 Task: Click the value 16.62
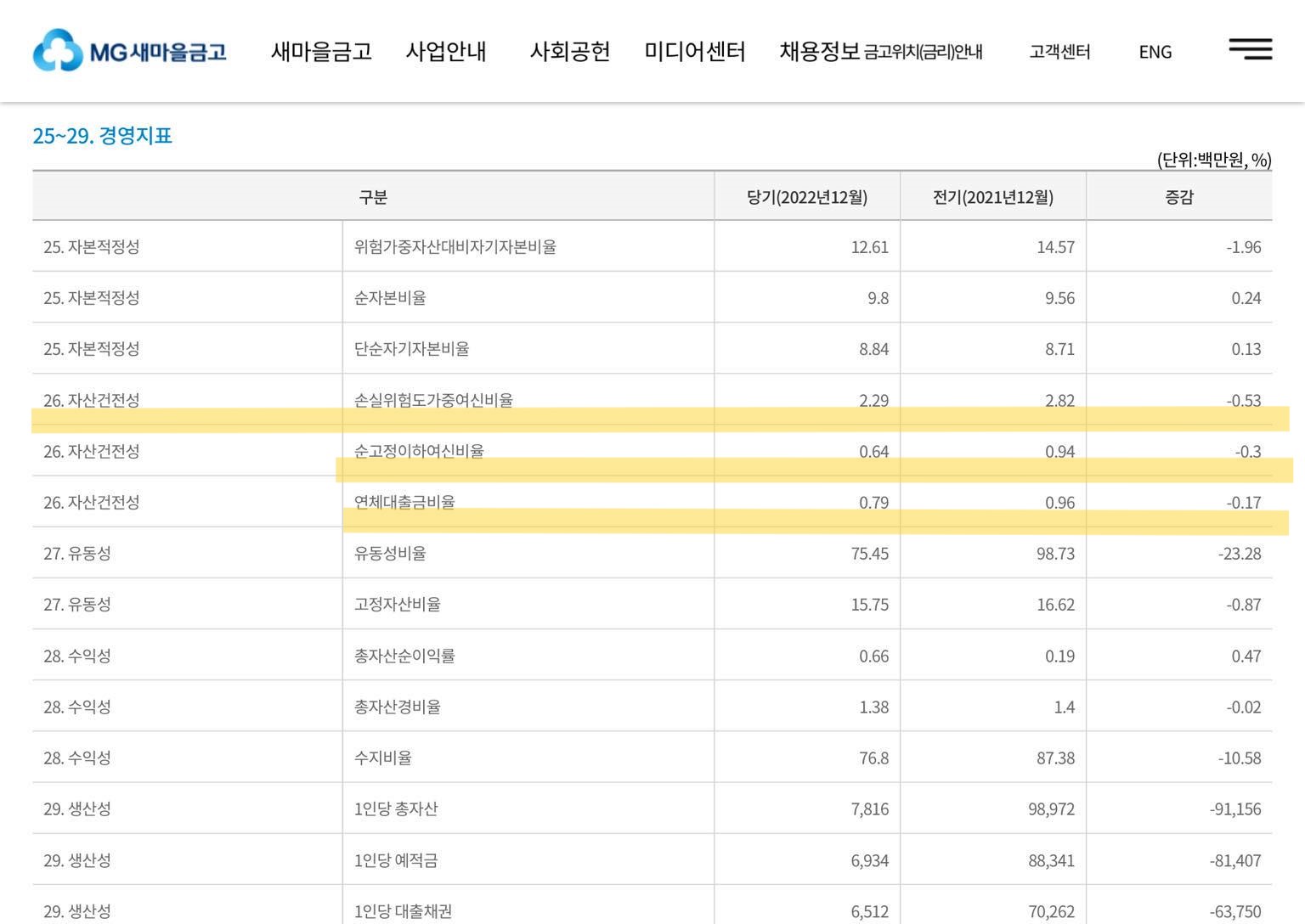(x=1055, y=605)
